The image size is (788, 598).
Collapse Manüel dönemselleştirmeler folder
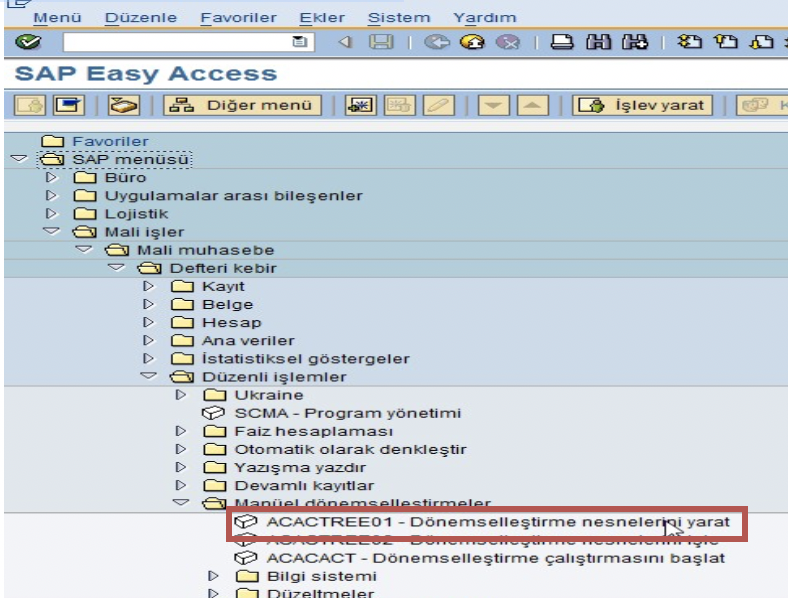point(181,503)
